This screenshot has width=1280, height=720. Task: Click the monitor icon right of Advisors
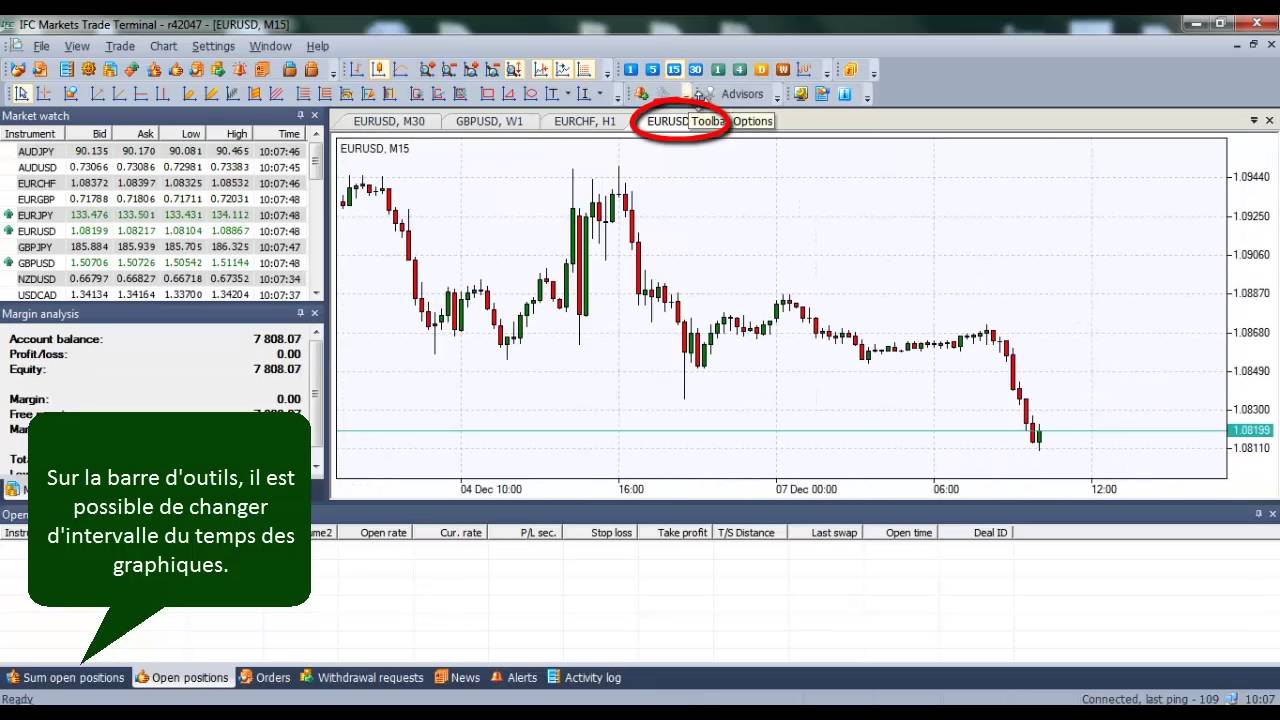click(800, 94)
